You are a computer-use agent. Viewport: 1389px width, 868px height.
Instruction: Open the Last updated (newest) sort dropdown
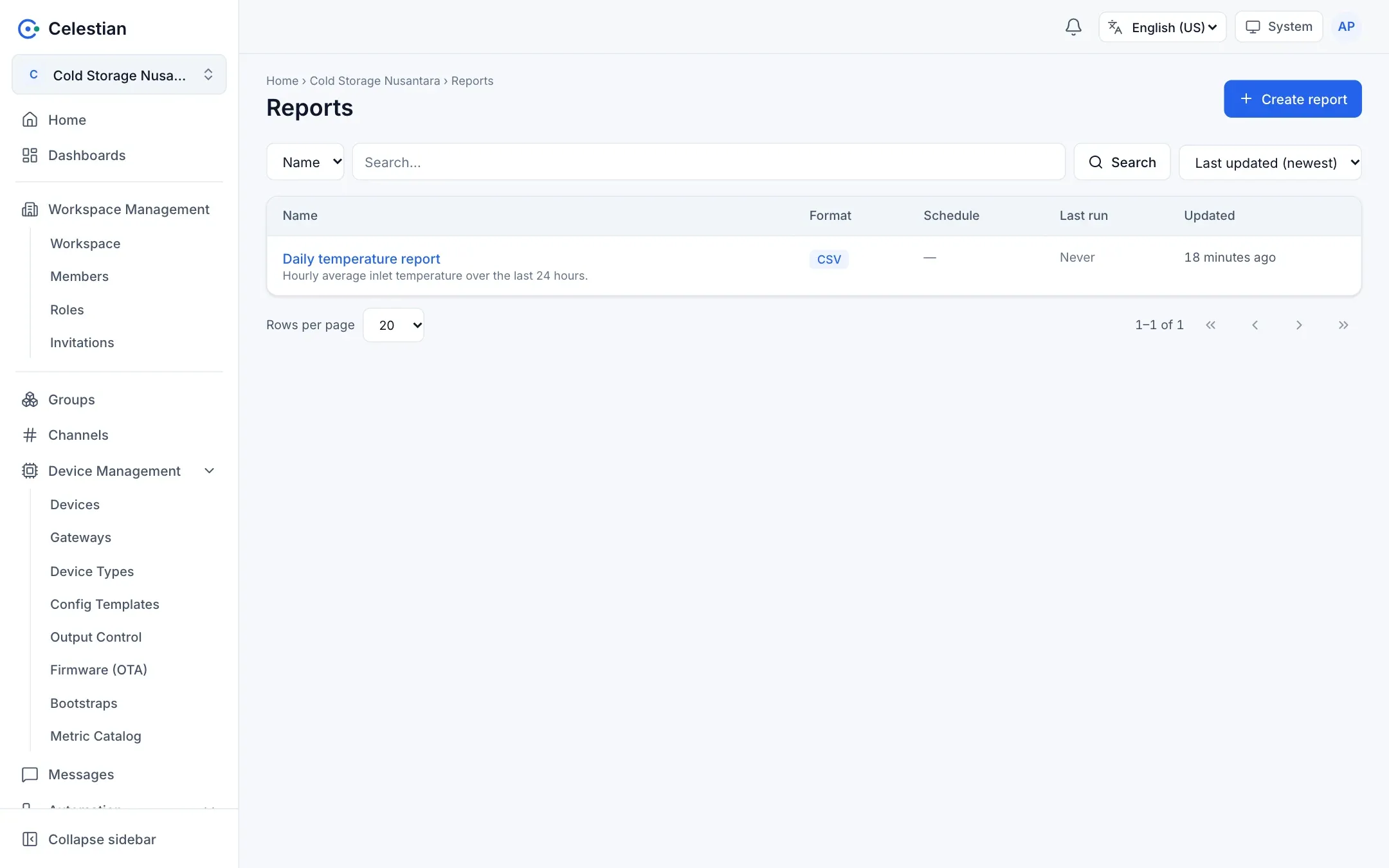pos(1270,162)
